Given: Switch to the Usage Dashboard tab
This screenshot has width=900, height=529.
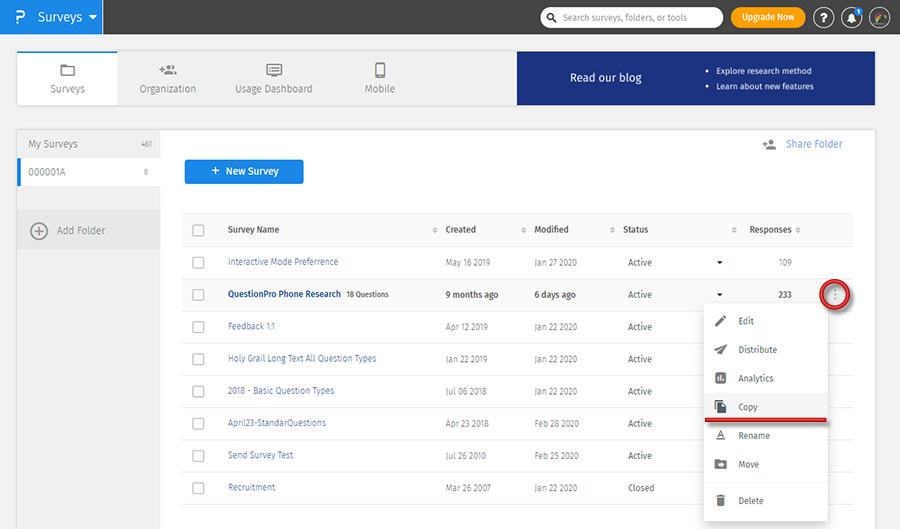Looking at the screenshot, I should 273,78.
